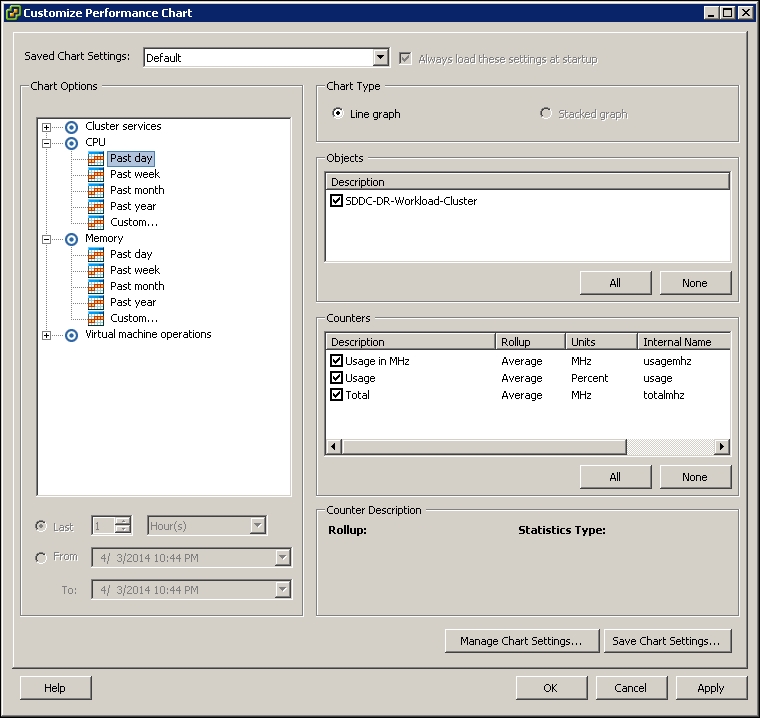The height and width of the screenshot is (718, 760).
Task: Uncheck the Usage percent counter
Action: pyautogui.click(x=336, y=378)
